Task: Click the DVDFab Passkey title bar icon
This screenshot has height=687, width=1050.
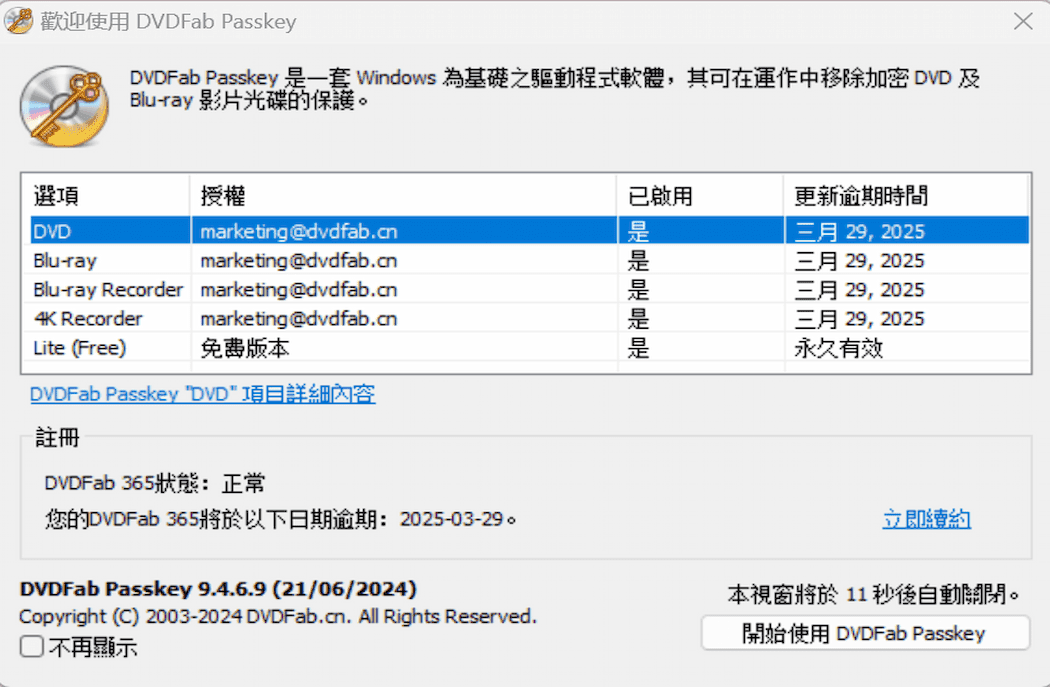Action: pyautogui.click(x=18, y=21)
